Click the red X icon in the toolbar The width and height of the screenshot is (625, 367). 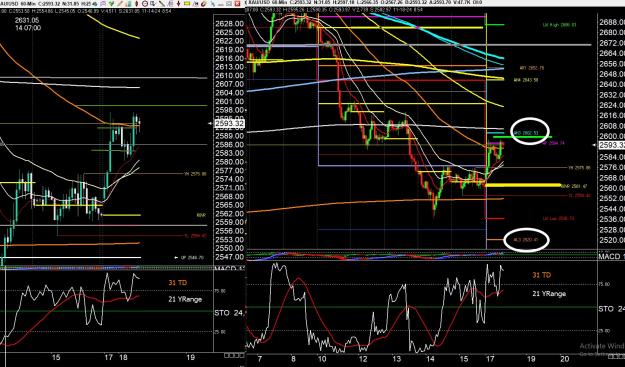click(x=237, y=3)
